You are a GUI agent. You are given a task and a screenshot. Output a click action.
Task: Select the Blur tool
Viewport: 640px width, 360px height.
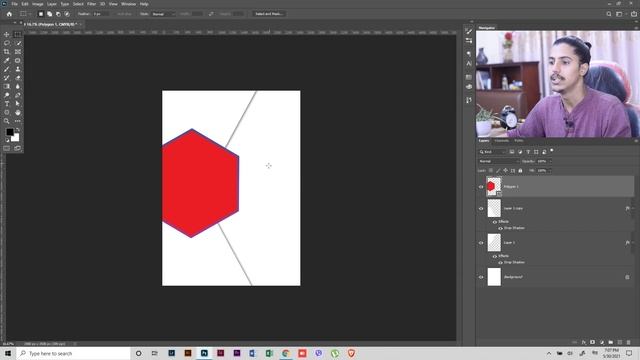(18, 87)
